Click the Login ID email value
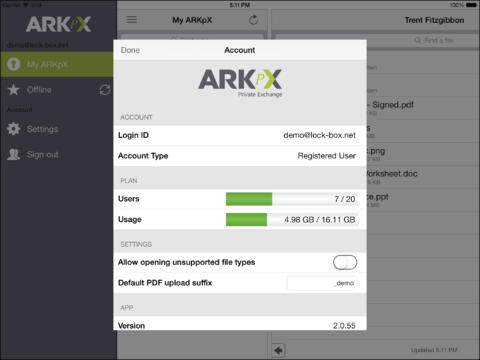This screenshot has width=480, height=360. coord(319,135)
